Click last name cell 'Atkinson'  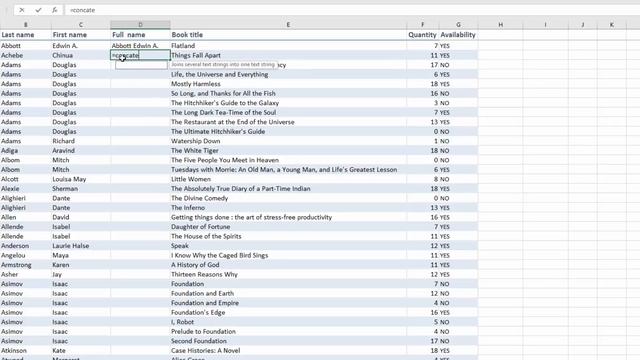coord(26,351)
